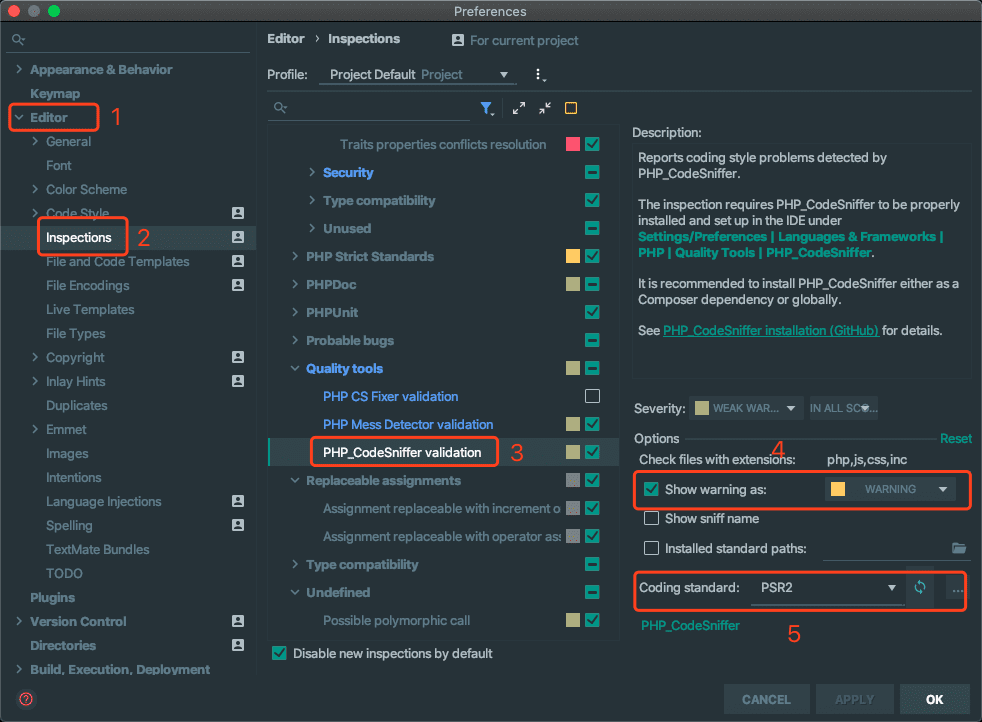Click the Reset options link
This screenshot has width=982, height=722.
click(x=956, y=438)
